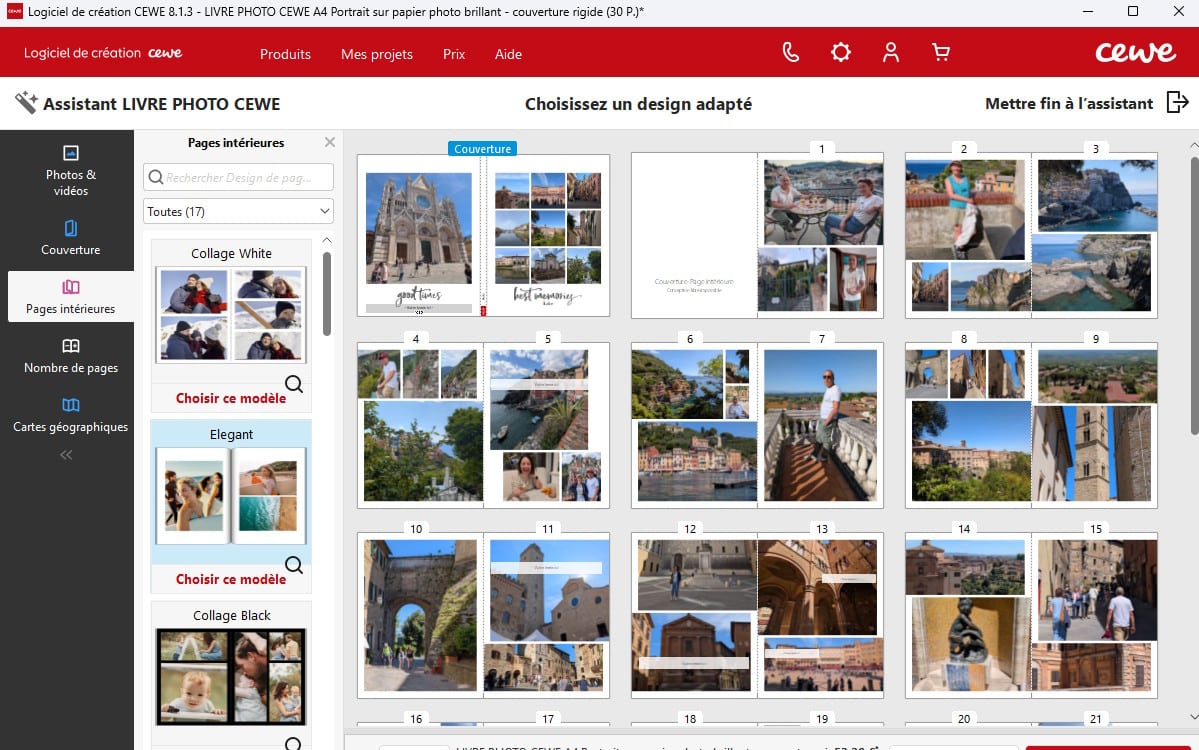This screenshot has height=750, width=1199.
Task: Select the page 6 thumbnail
Action: pyautogui.click(x=694, y=425)
